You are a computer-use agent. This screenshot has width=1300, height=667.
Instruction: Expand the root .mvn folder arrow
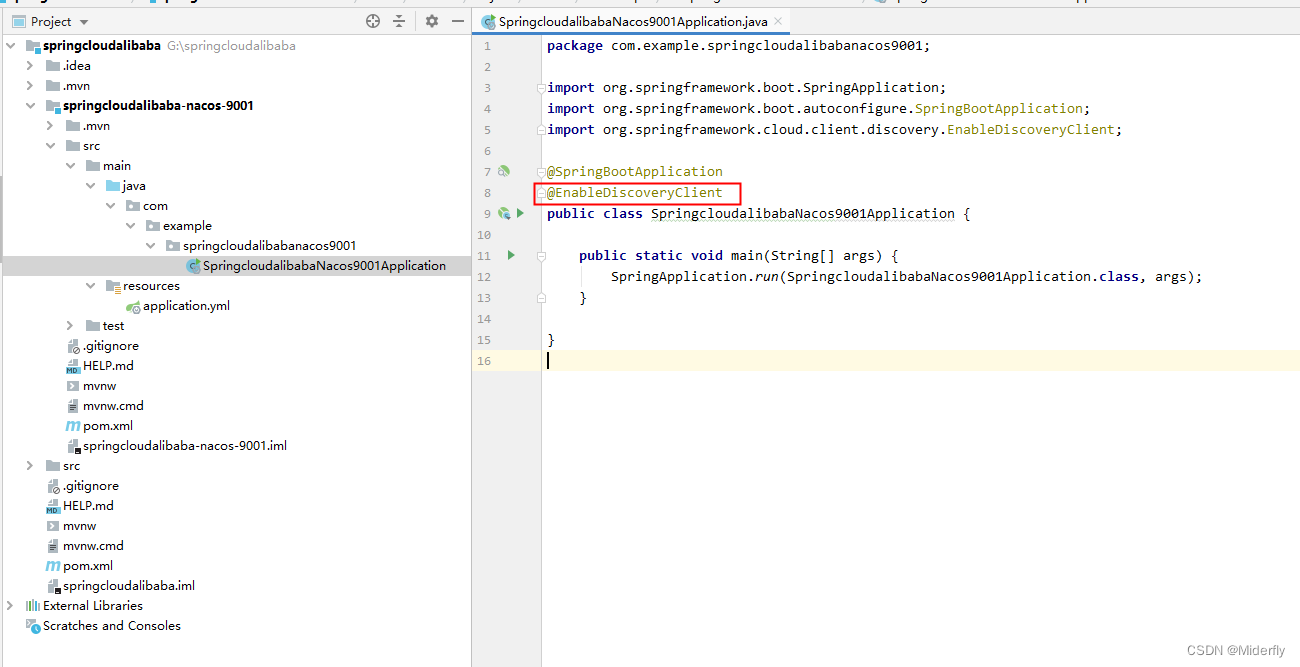31,86
